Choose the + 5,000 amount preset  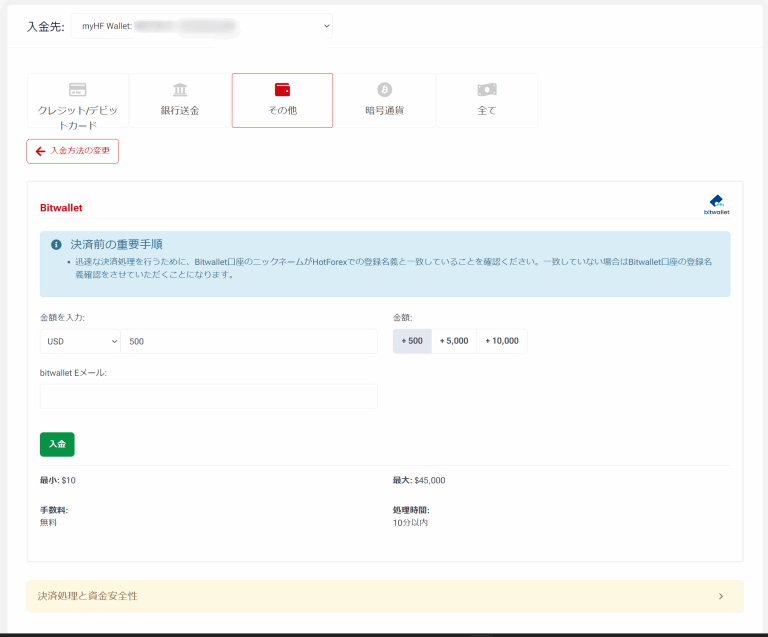pos(454,341)
